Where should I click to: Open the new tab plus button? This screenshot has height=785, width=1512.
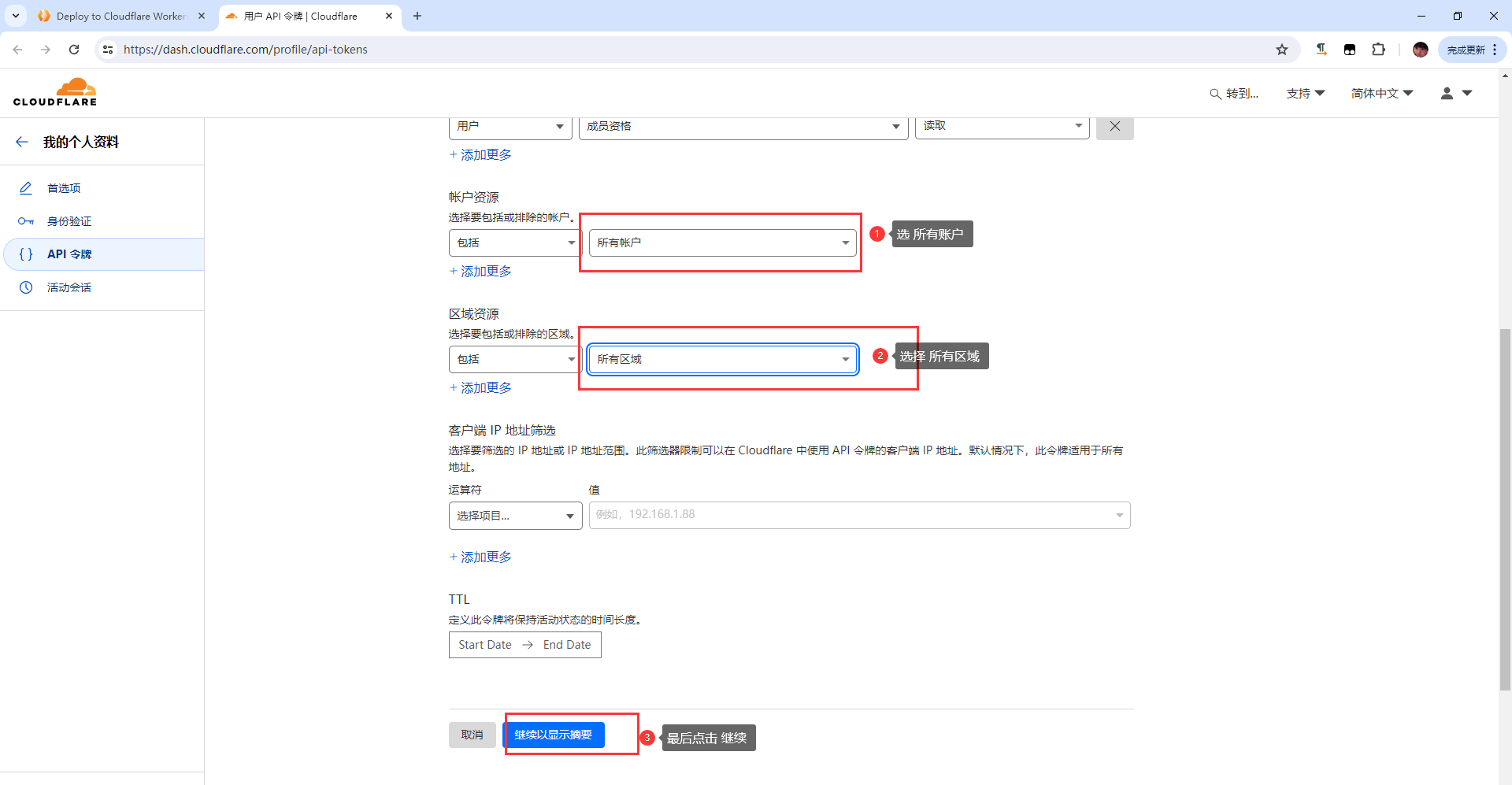pos(417,16)
